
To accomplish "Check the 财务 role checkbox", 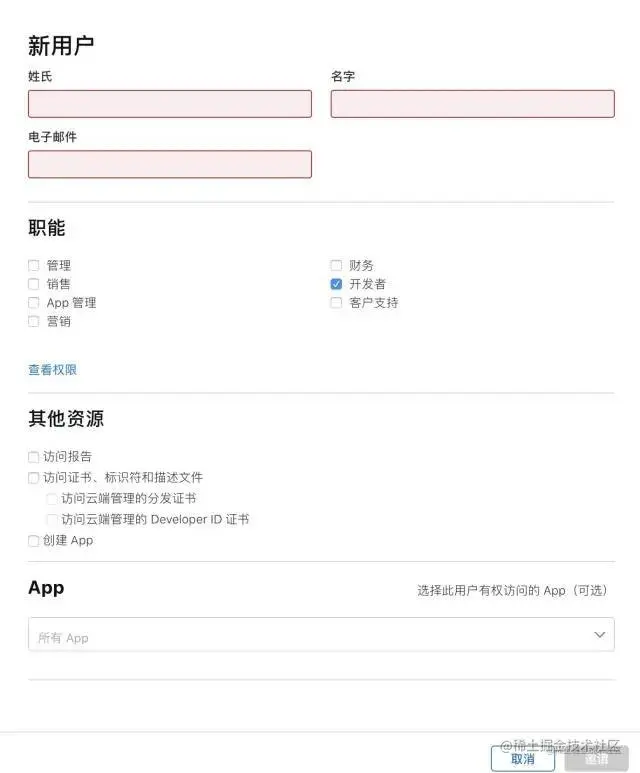I will pyautogui.click(x=336, y=266).
